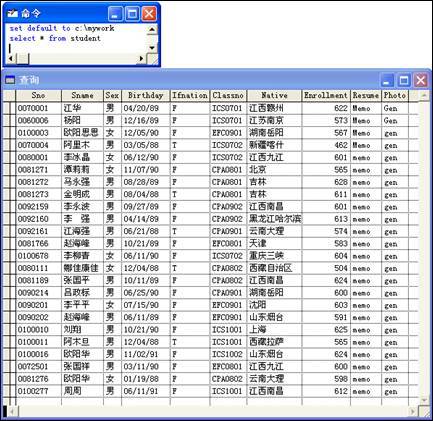The height and width of the screenshot is (421, 433).
Task: Click the 'select * from student' command line
Action: pyautogui.click(x=55, y=38)
